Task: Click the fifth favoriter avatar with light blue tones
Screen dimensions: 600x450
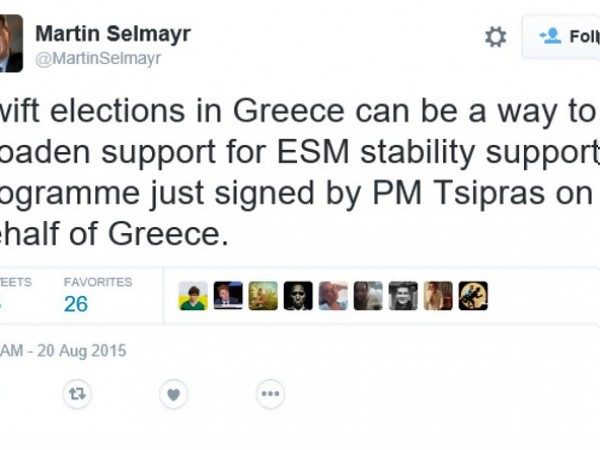Action: click(333, 296)
